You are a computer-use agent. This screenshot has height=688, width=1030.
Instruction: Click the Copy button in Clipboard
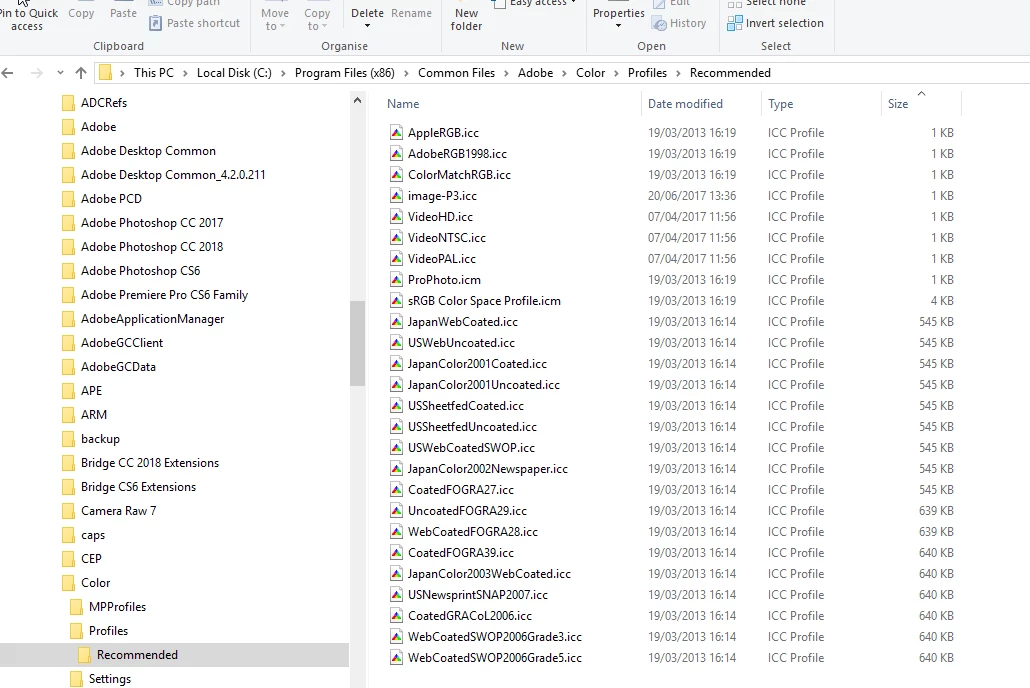pyautogui.click(x=81, y=13)
